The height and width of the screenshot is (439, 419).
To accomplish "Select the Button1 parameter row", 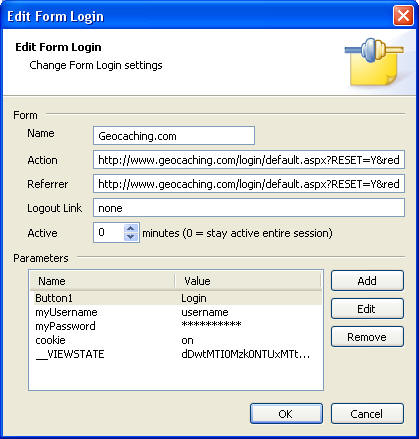I will [176, 298].
